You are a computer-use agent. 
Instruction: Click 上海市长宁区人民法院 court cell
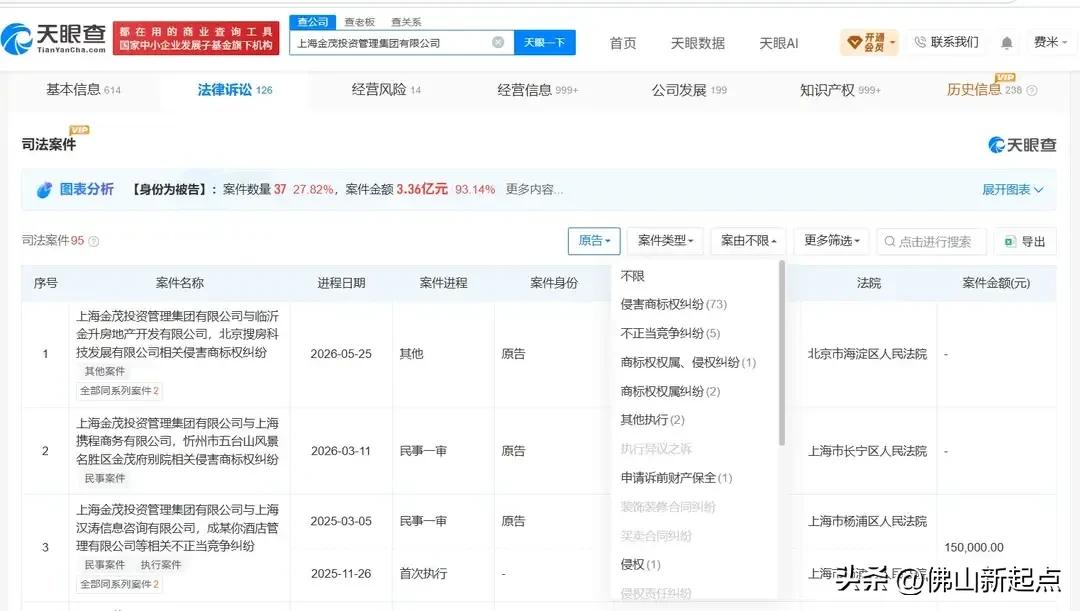coord(867,451)
